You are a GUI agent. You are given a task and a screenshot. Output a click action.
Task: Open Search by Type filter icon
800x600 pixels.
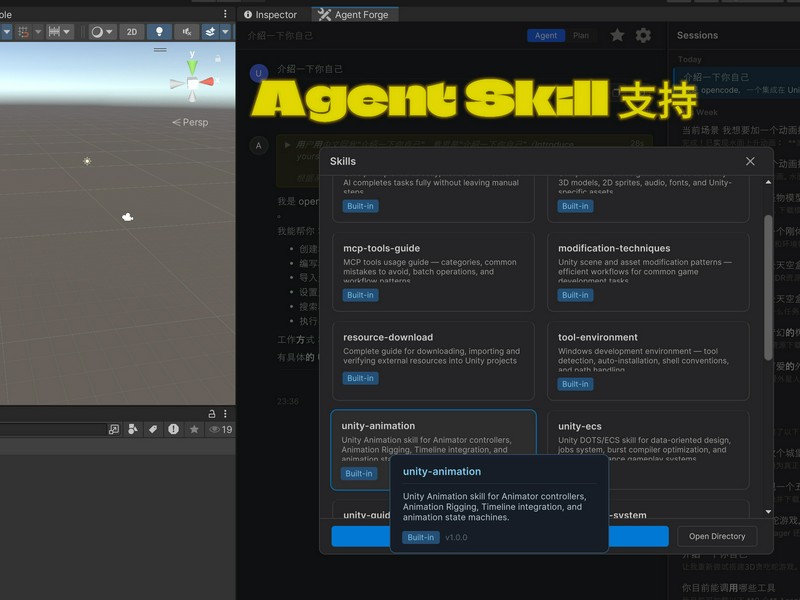133,430
